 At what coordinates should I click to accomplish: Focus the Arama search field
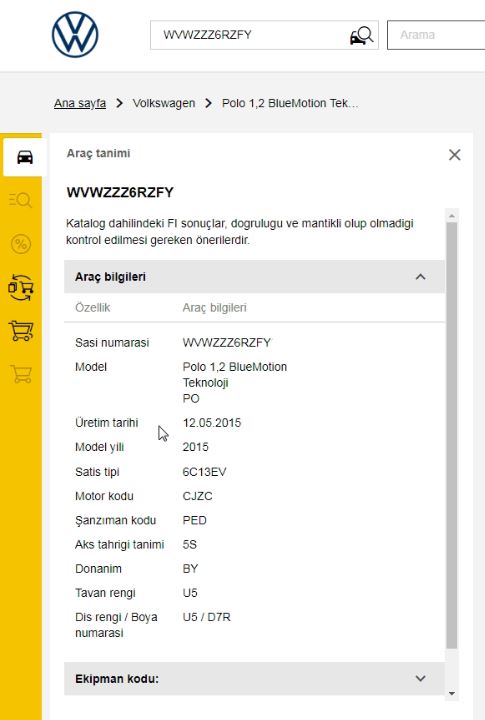tap(436, 35)
